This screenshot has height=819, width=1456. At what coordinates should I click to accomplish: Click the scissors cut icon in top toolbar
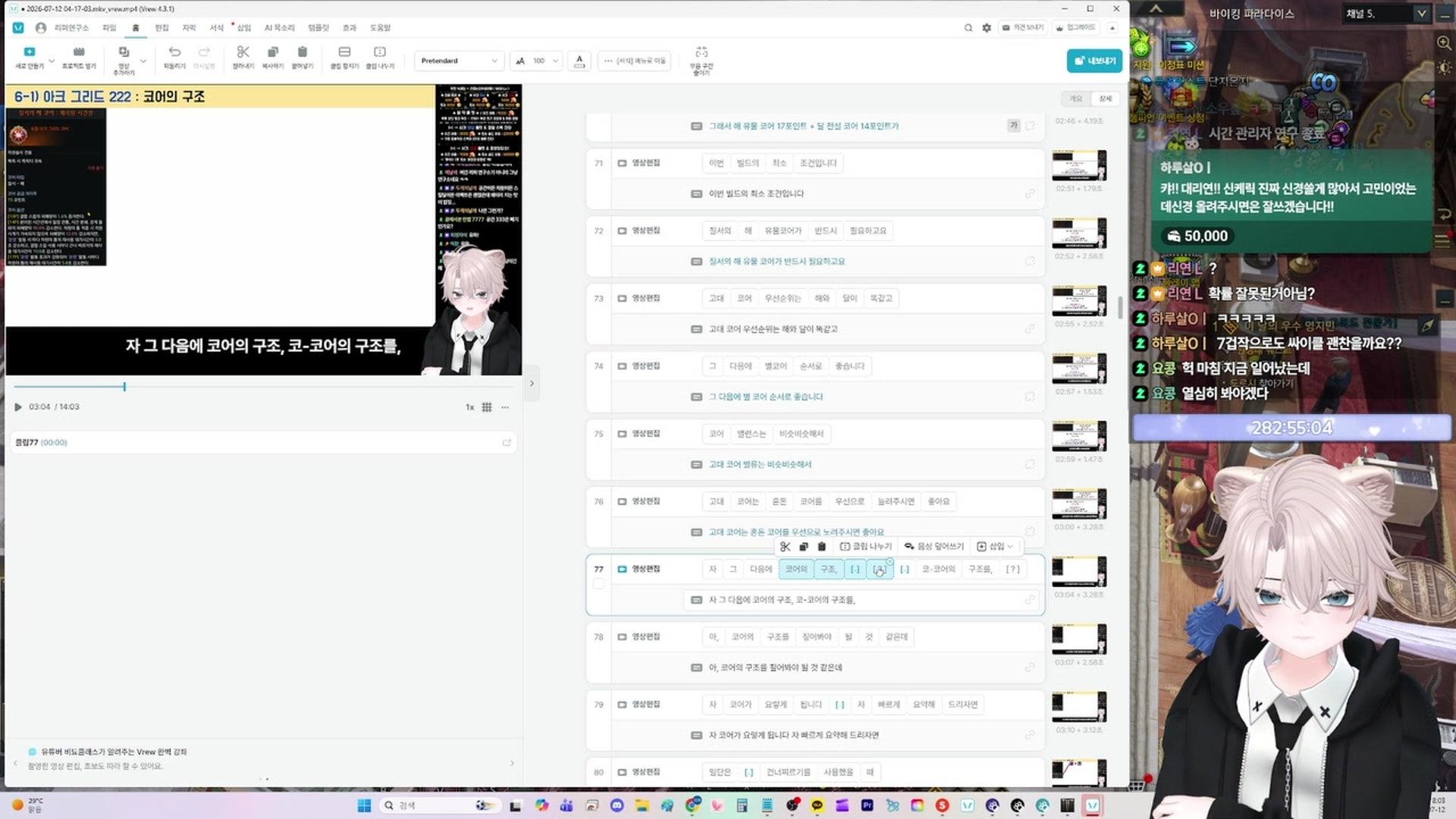tap(243, 52)
